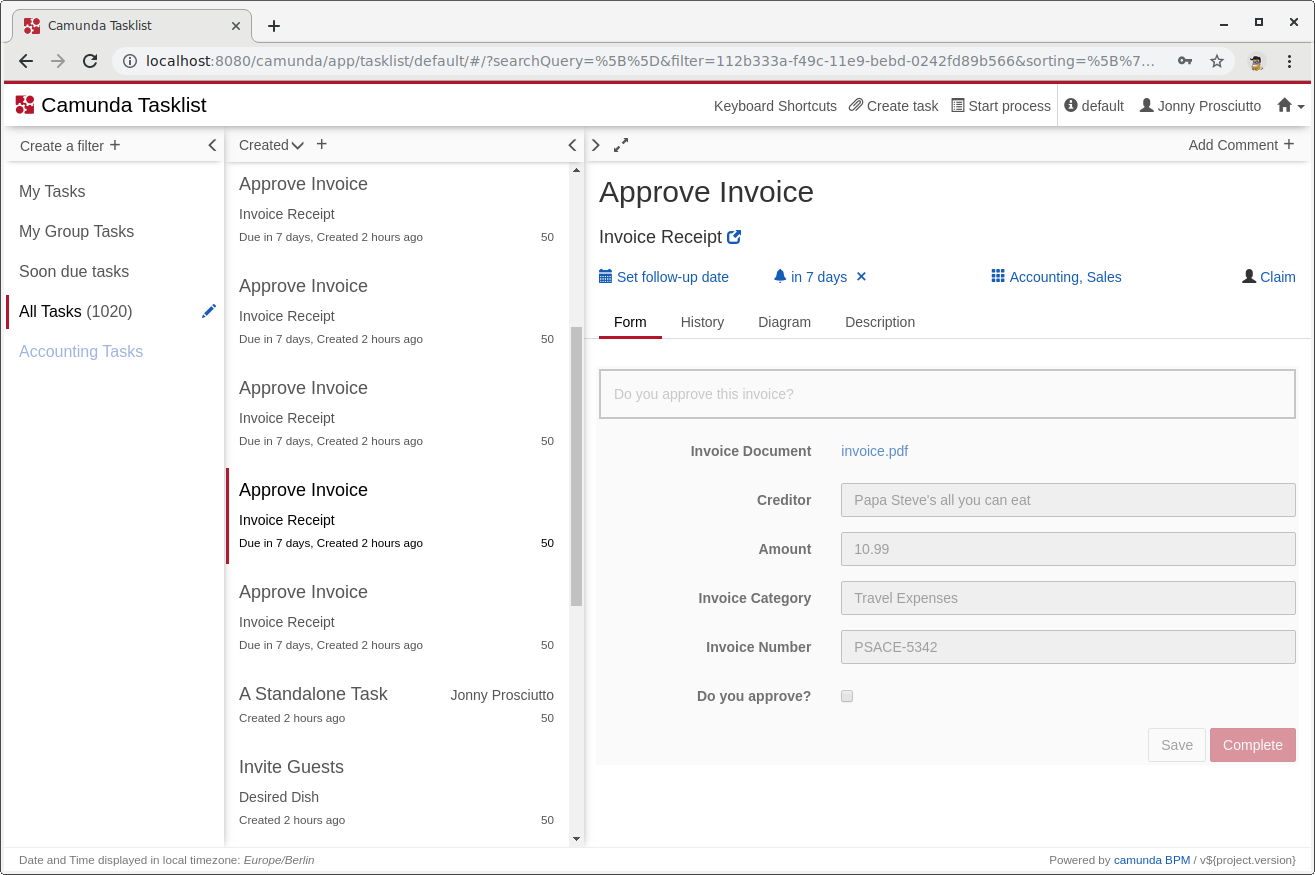The height and width of the screenshot is (875, 1315).
Task: Click the Creditor field
Action: [x=1068, y=500]
